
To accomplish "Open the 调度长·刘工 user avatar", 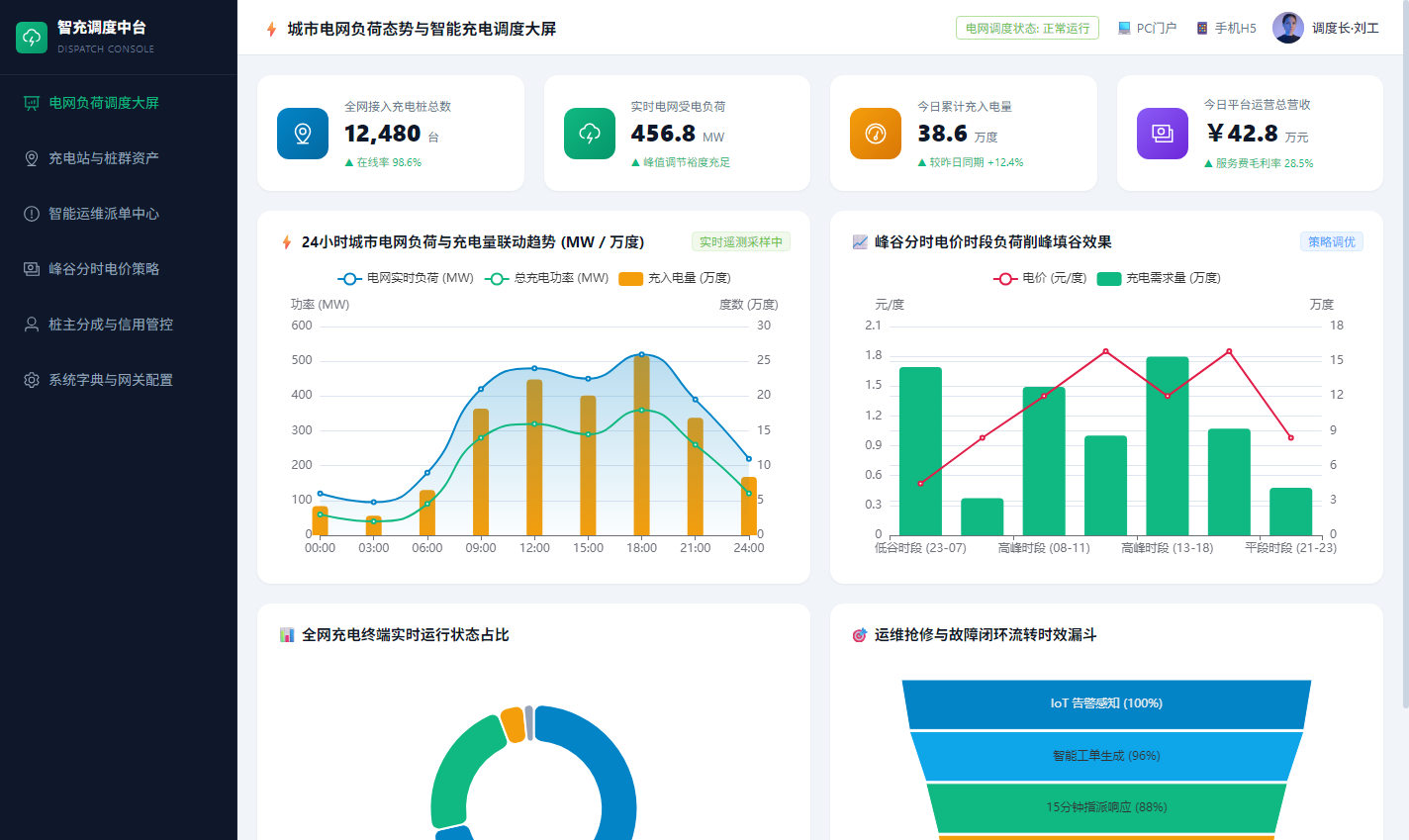I will 1288,28.
